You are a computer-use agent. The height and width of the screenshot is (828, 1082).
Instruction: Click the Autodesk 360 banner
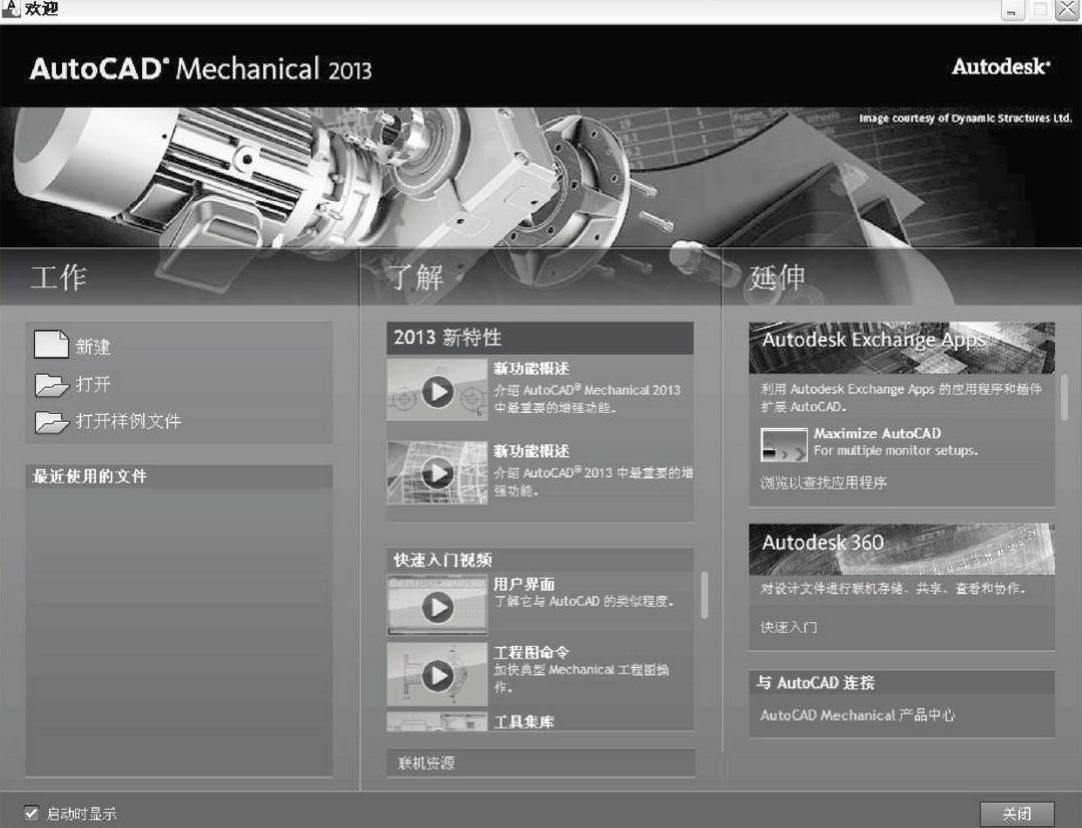pyautogui.click(x=902, y=549)
